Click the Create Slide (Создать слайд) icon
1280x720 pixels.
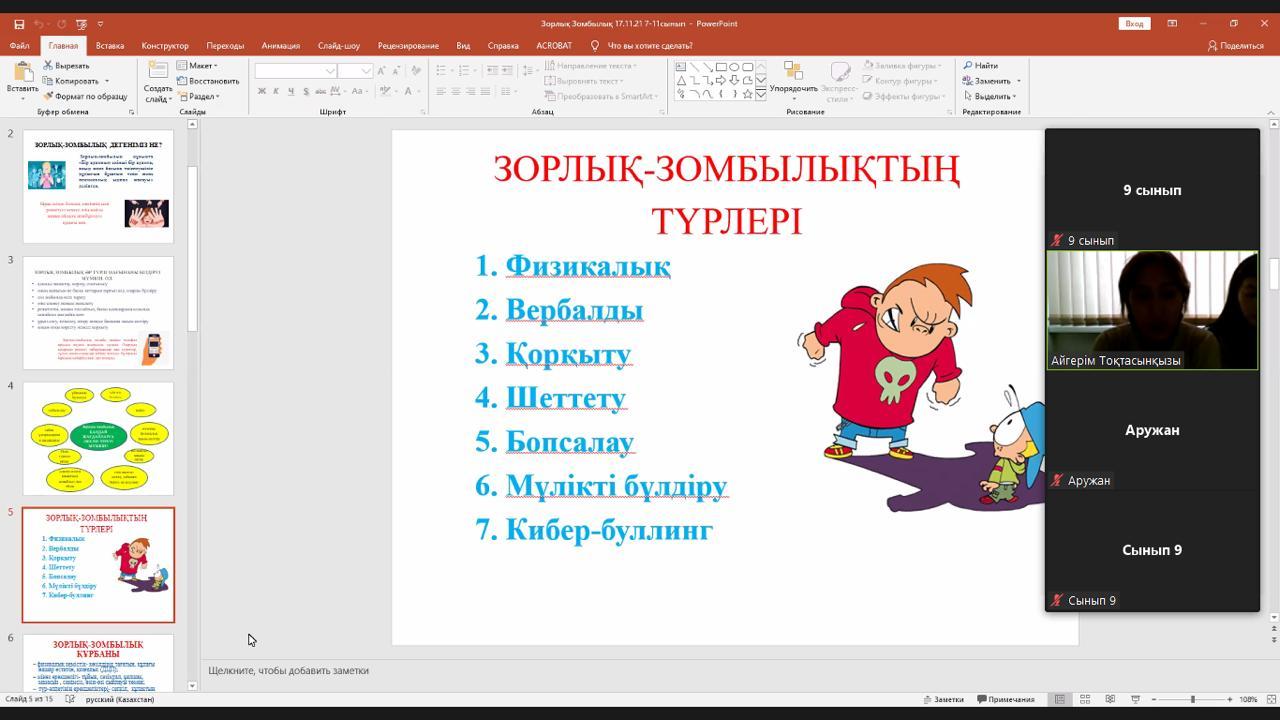[x=158, y=72]
